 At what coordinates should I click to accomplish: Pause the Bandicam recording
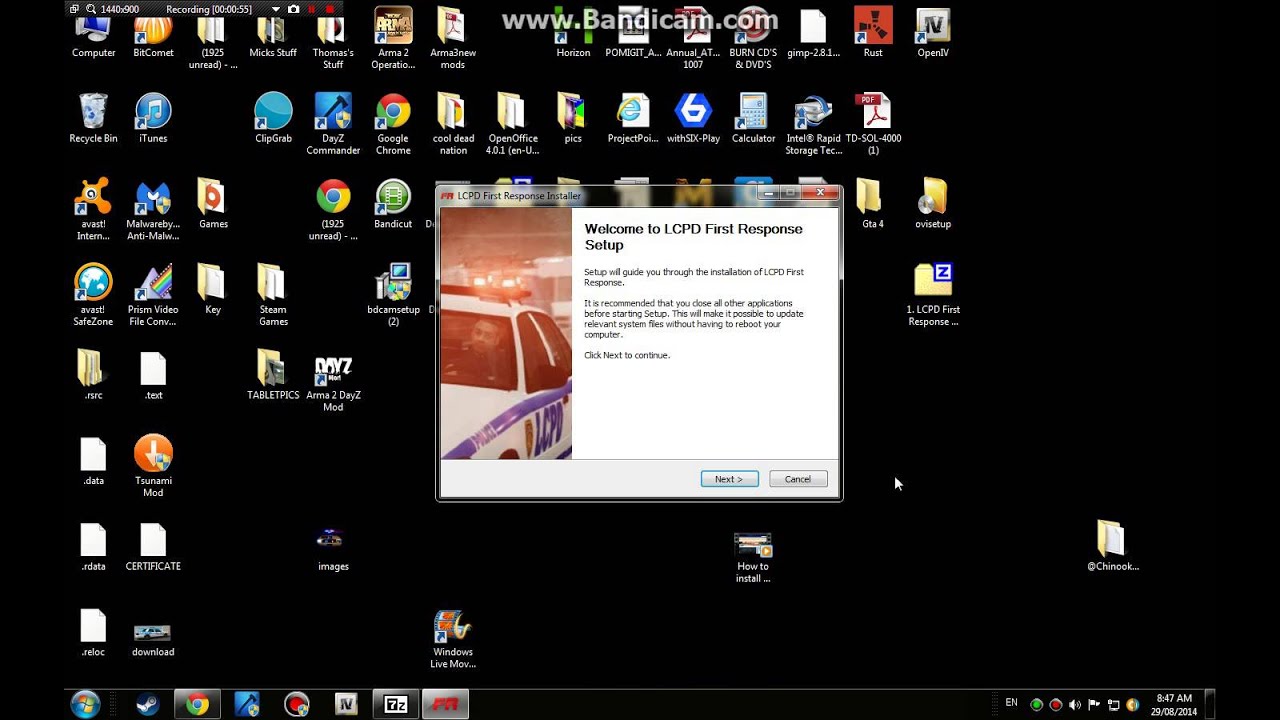(311, 9)
